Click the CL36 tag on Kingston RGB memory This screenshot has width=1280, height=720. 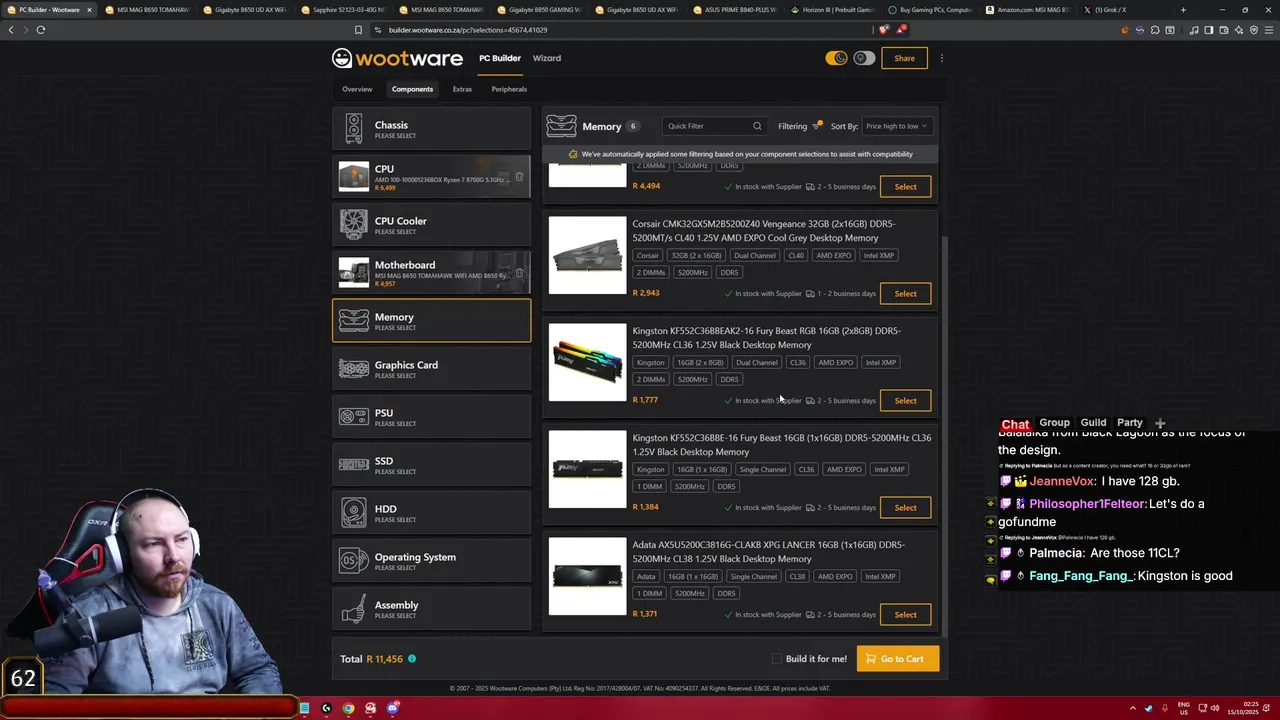click(797, 363)
